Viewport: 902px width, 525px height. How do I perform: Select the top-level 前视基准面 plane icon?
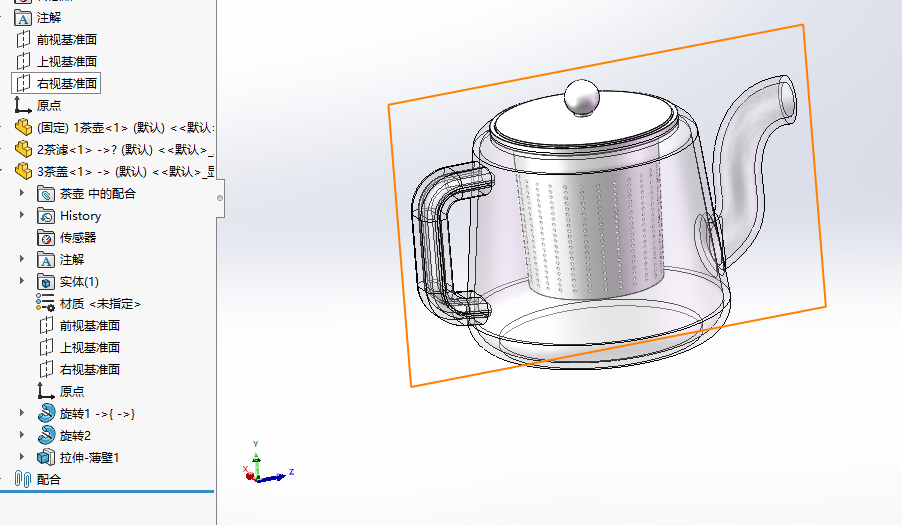point(23,39)
